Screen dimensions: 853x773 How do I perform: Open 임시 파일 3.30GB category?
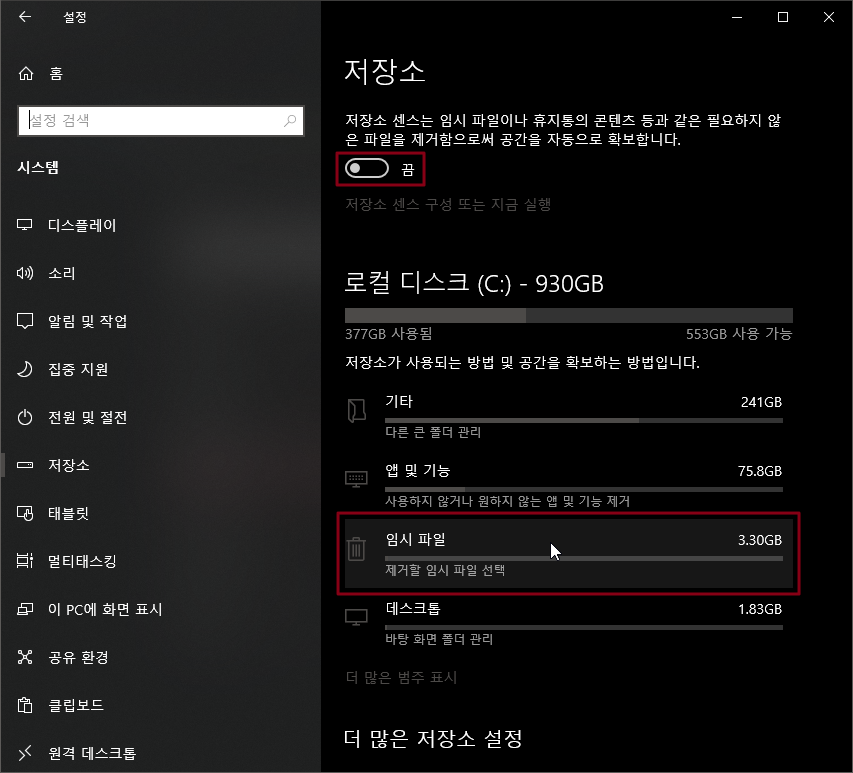pyautogui.click(x=568, y=554)
